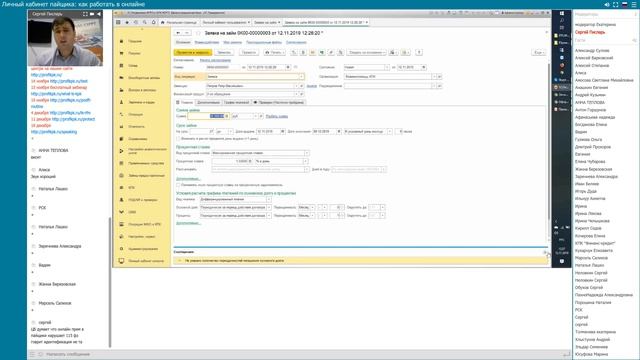Click the Провести button
This screenshot has width=640, height=360.
[249, 52]
